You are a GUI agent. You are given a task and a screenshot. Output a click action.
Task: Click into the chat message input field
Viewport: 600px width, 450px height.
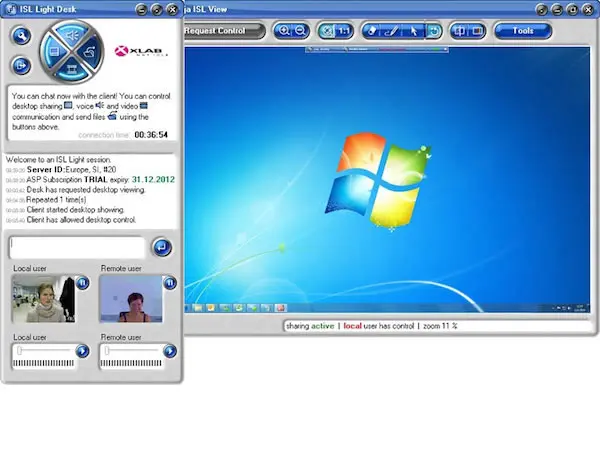(x=77, y=247)
